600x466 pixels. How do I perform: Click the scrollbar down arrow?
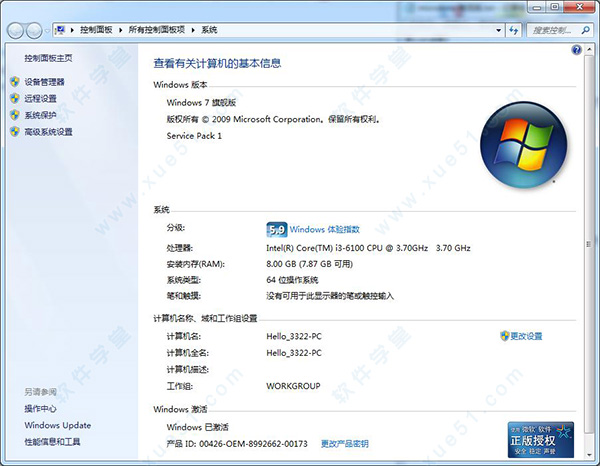tap(589, 455)
